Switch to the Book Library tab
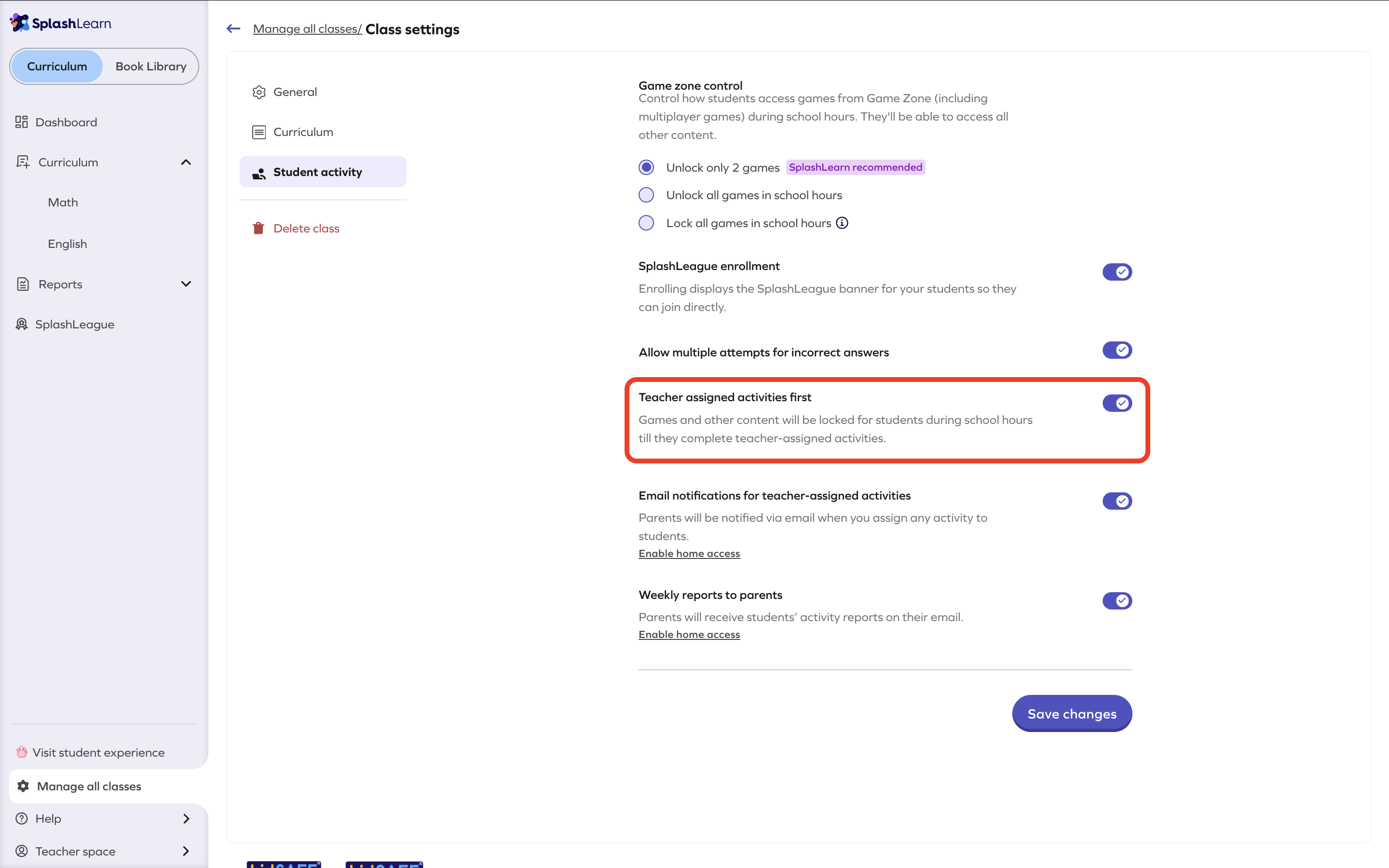This screenshot has height=868, width=1389. tap(151, 67)
